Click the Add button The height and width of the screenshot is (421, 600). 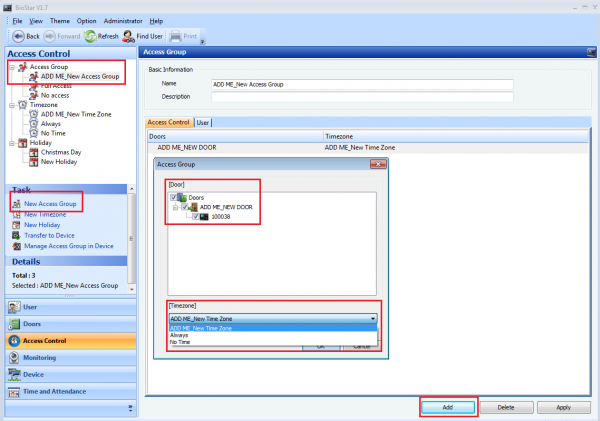445,407
